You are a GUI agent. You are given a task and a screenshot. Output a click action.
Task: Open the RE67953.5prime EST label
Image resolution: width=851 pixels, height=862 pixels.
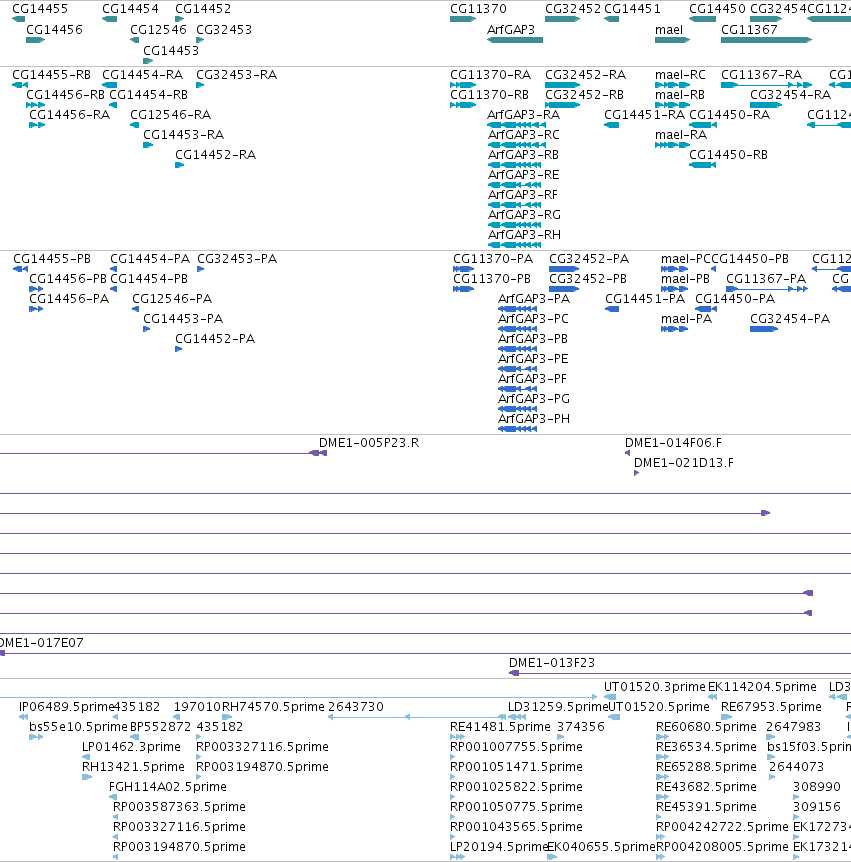point(771,706)
